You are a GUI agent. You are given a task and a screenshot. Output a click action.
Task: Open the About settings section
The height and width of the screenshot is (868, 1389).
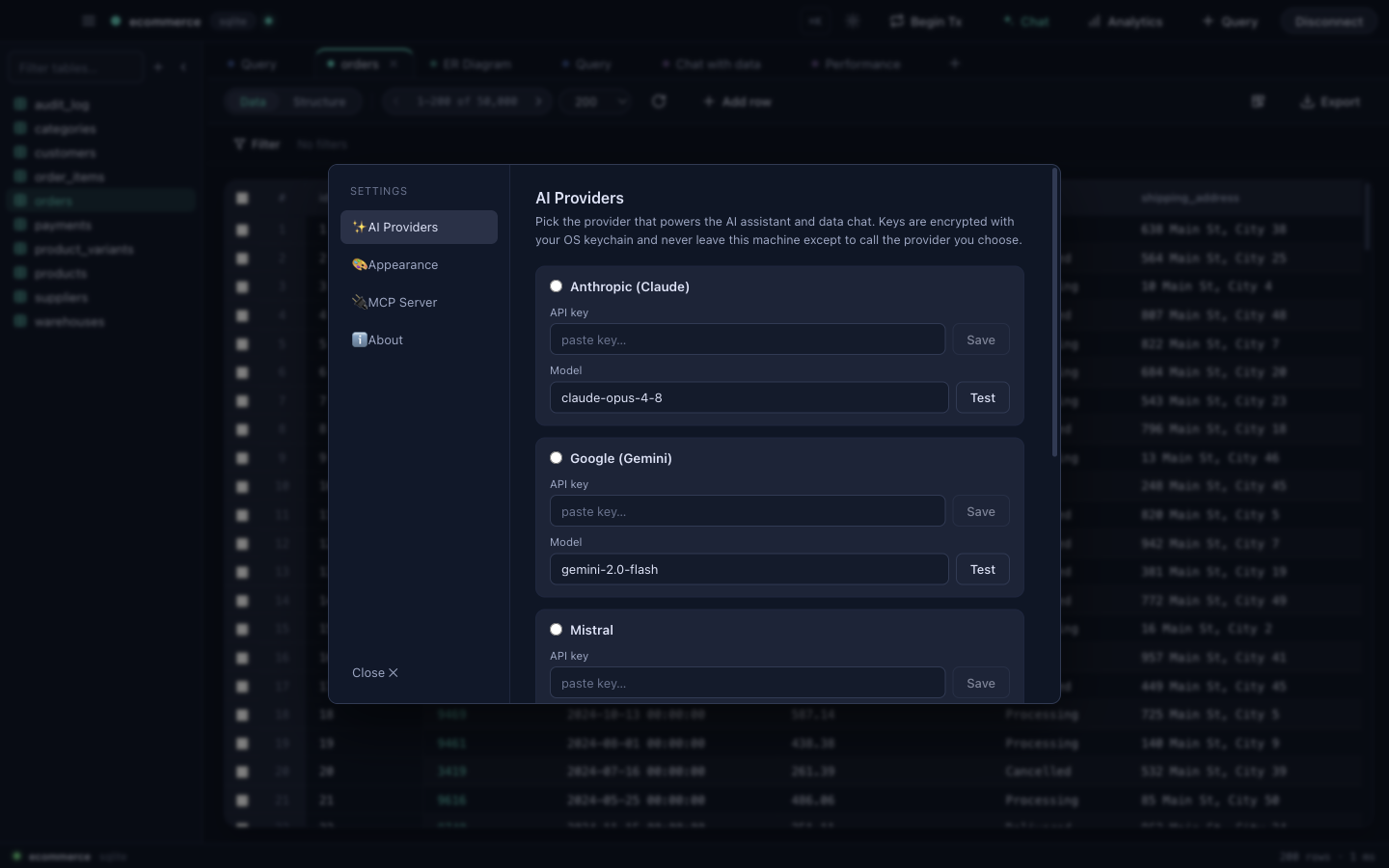(x=419, y=339)
